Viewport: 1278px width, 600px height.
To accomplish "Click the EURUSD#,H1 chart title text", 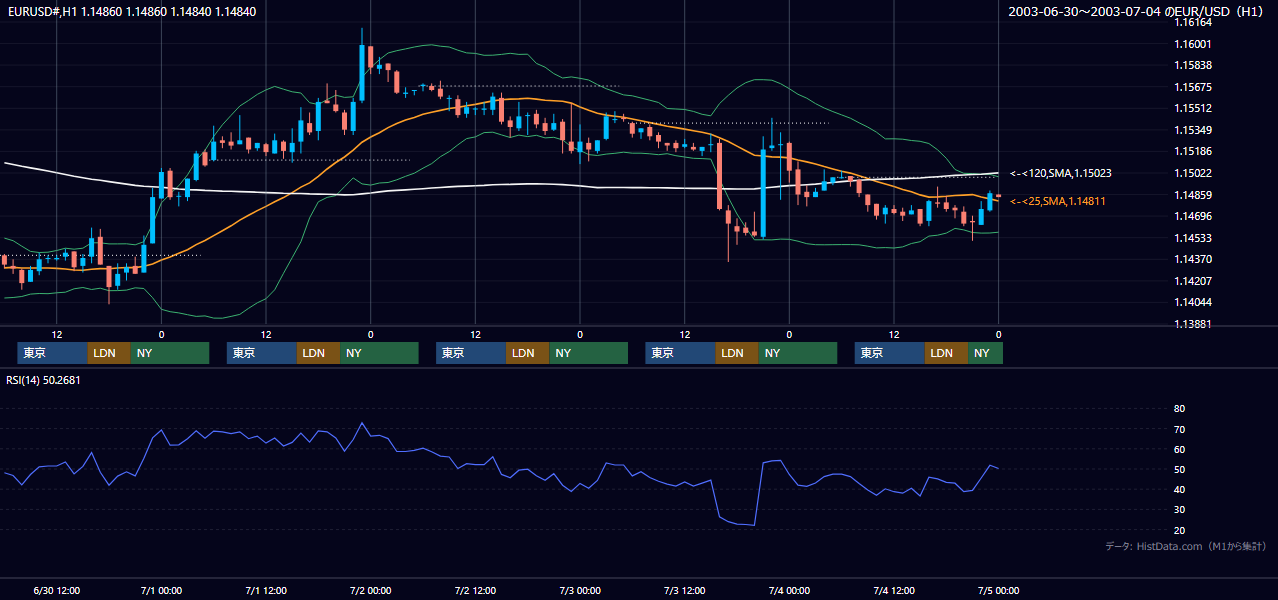I will pyautogui.click(x=132, y=12).
